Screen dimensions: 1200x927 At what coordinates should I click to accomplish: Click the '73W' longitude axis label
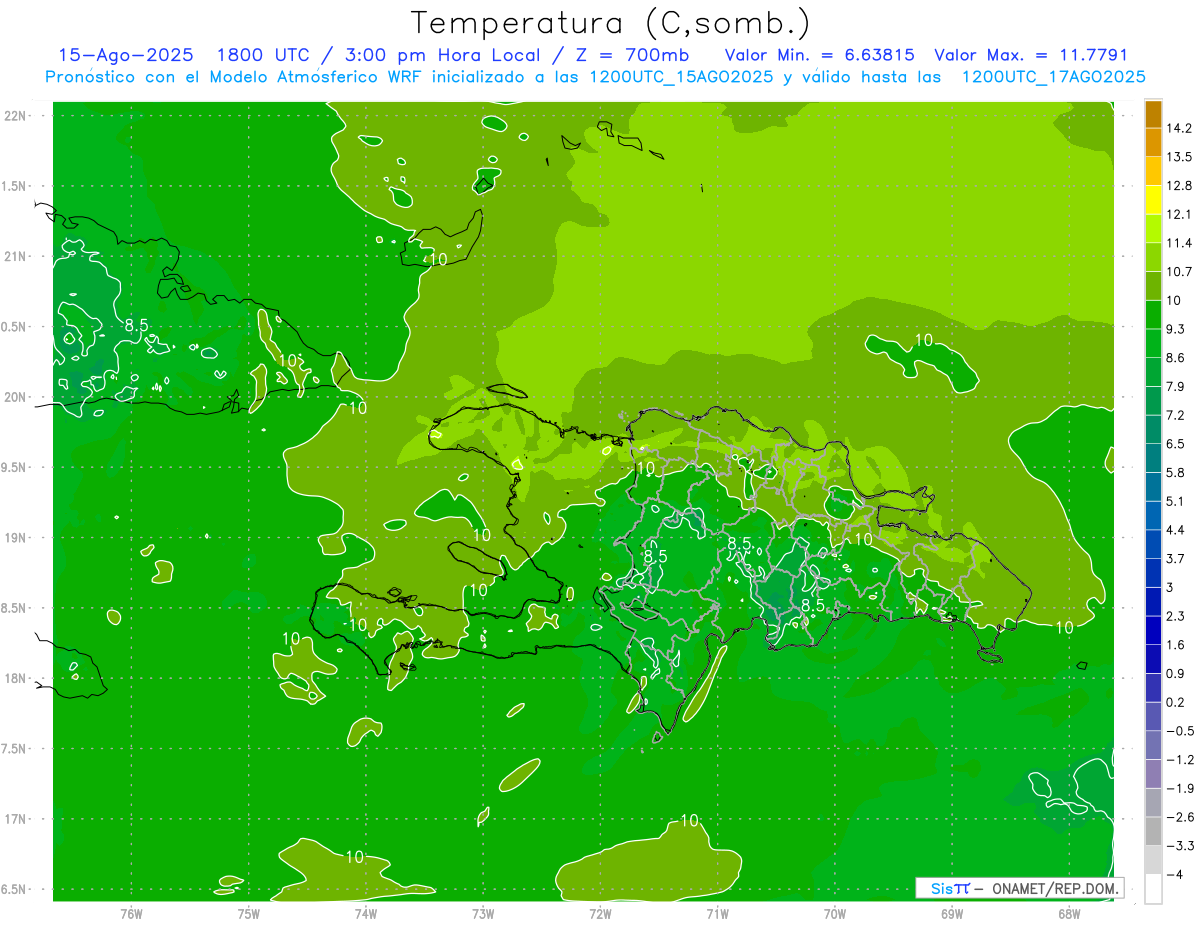483,913
